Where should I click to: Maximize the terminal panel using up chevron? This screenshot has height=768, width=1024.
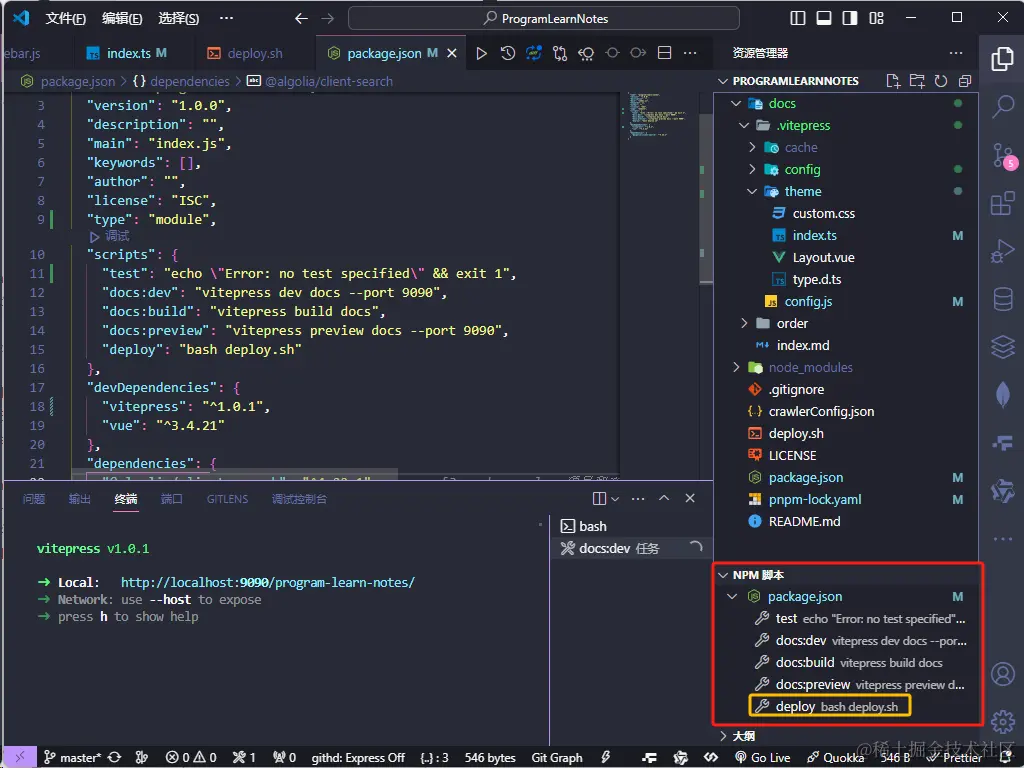point(664,498)
